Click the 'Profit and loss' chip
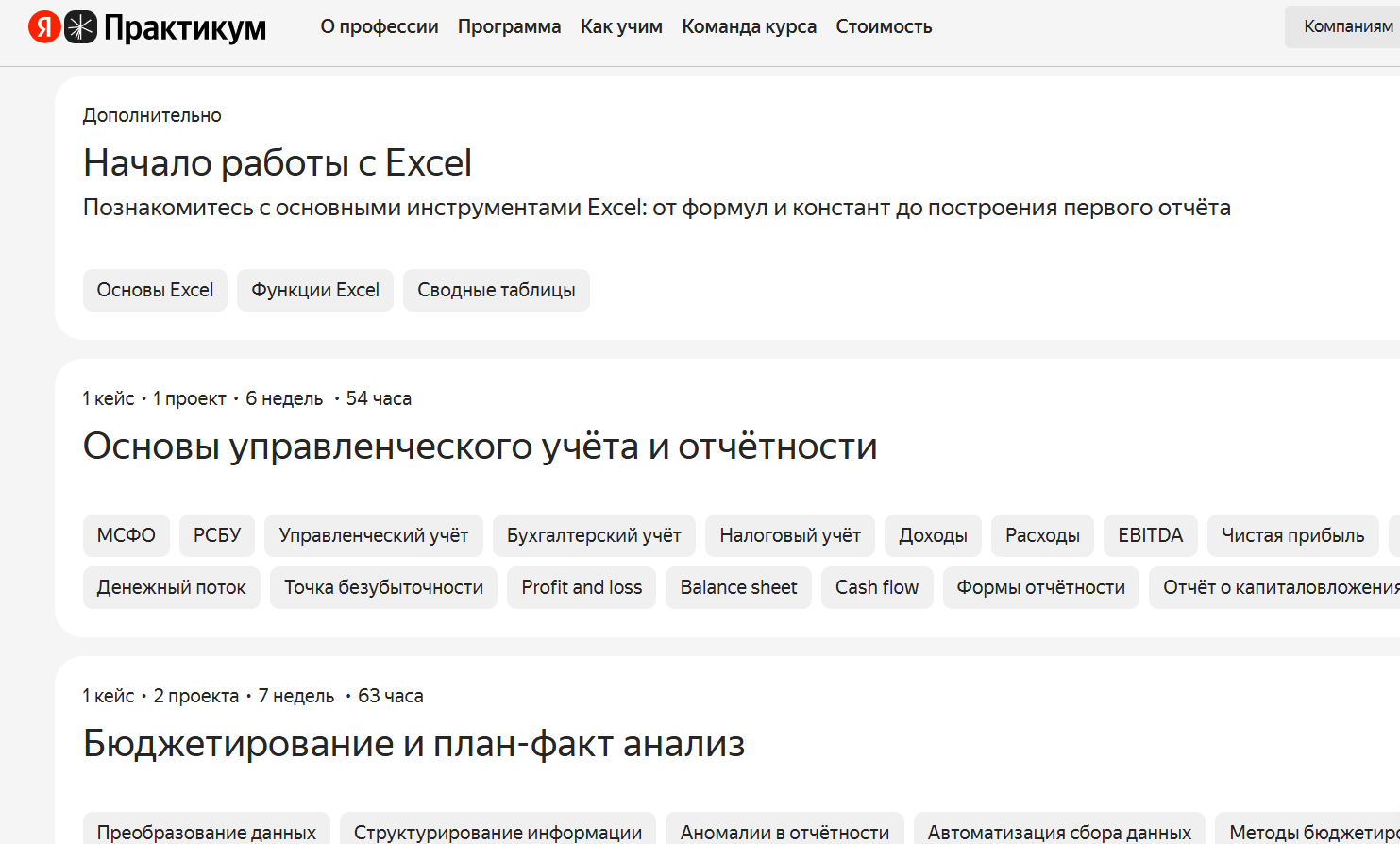 tap(582, 587)
